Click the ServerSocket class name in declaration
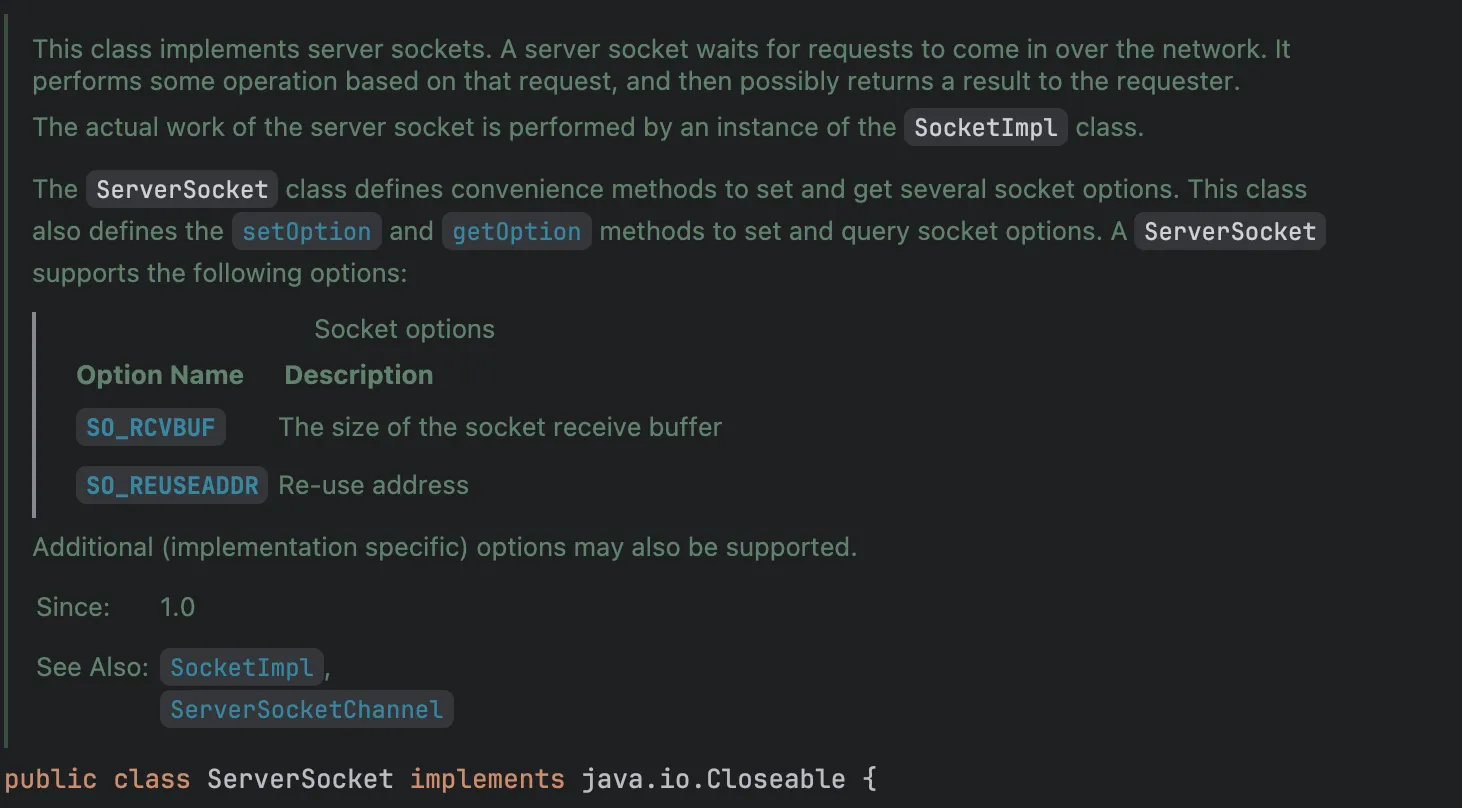 [300, 779]
